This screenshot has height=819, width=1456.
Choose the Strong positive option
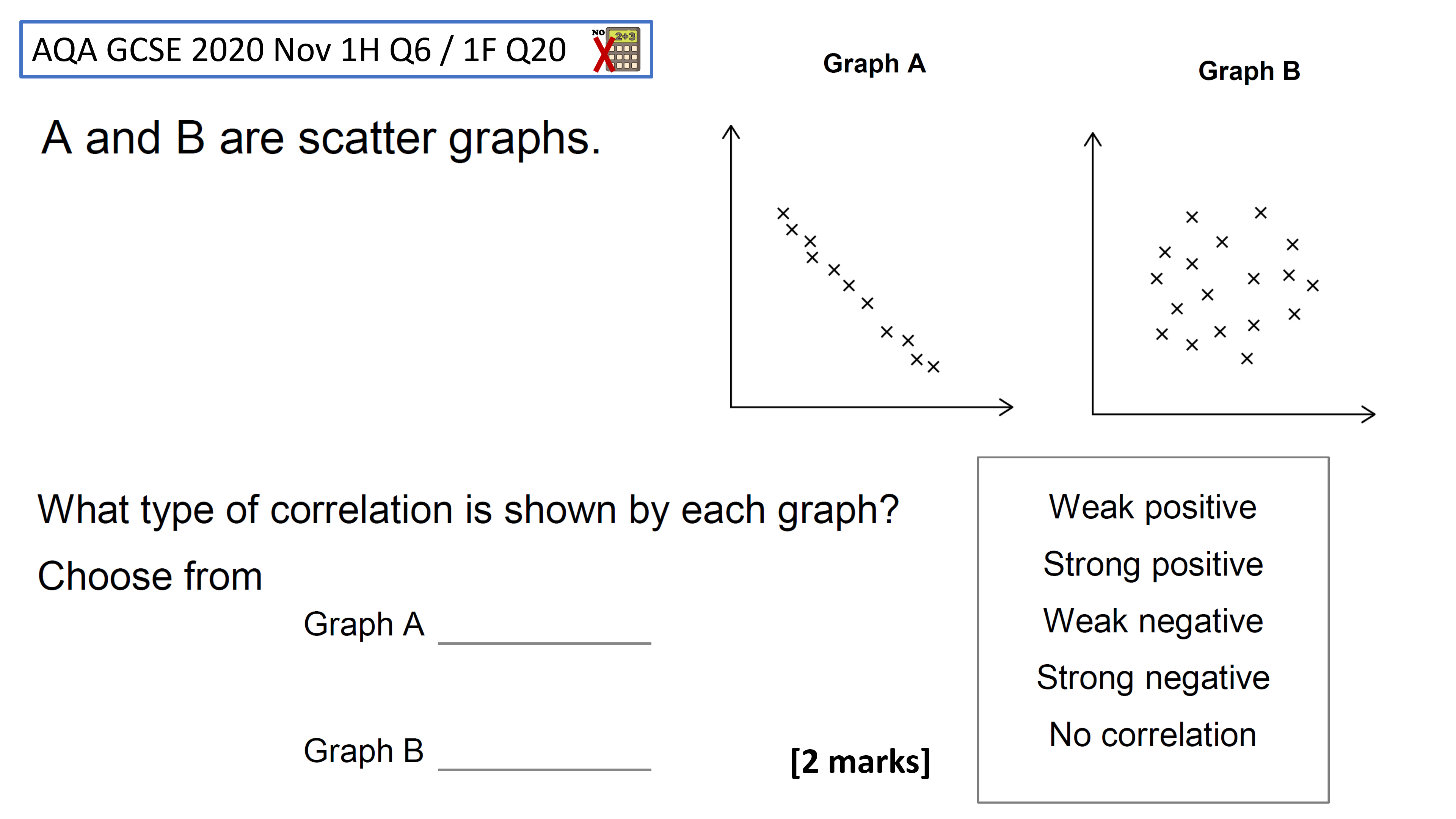(1153, 564)
